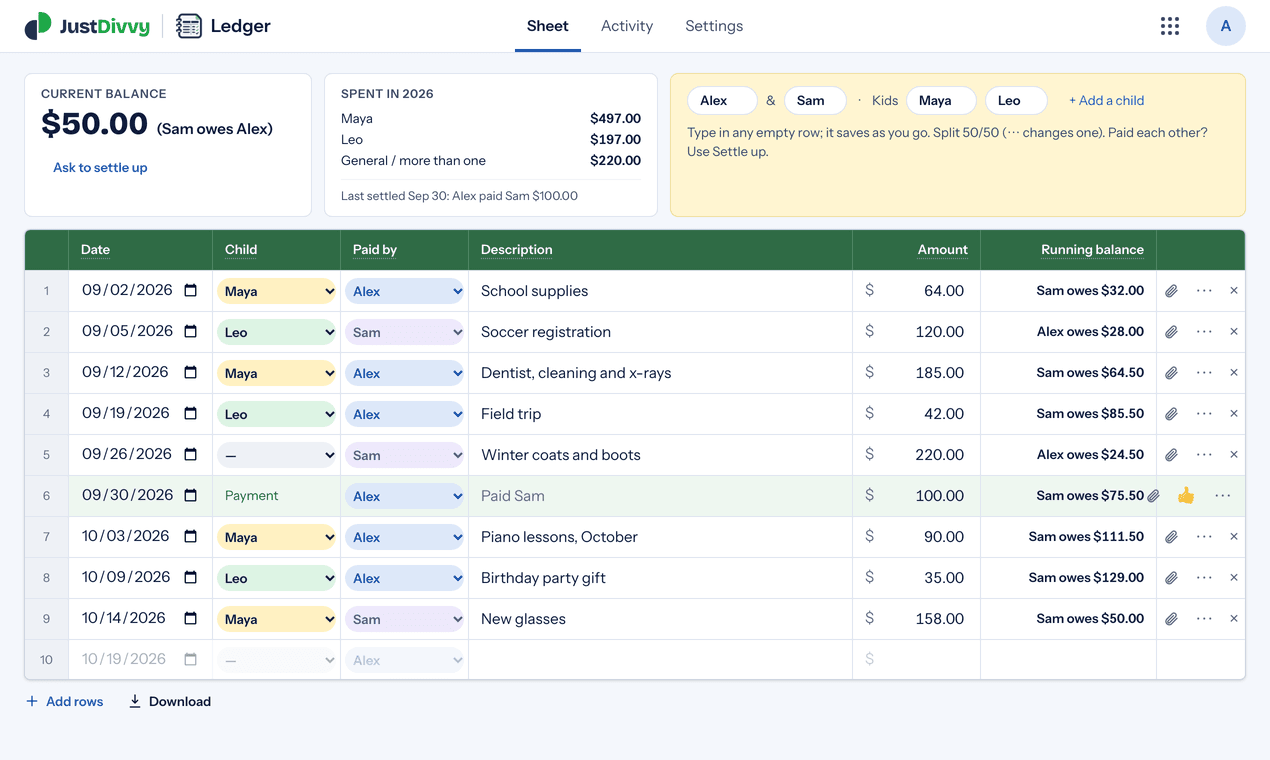Screen dimensions: 1270x760
Task: Click the Date column header
Action: pyautogui.click(x=96, y=250)
